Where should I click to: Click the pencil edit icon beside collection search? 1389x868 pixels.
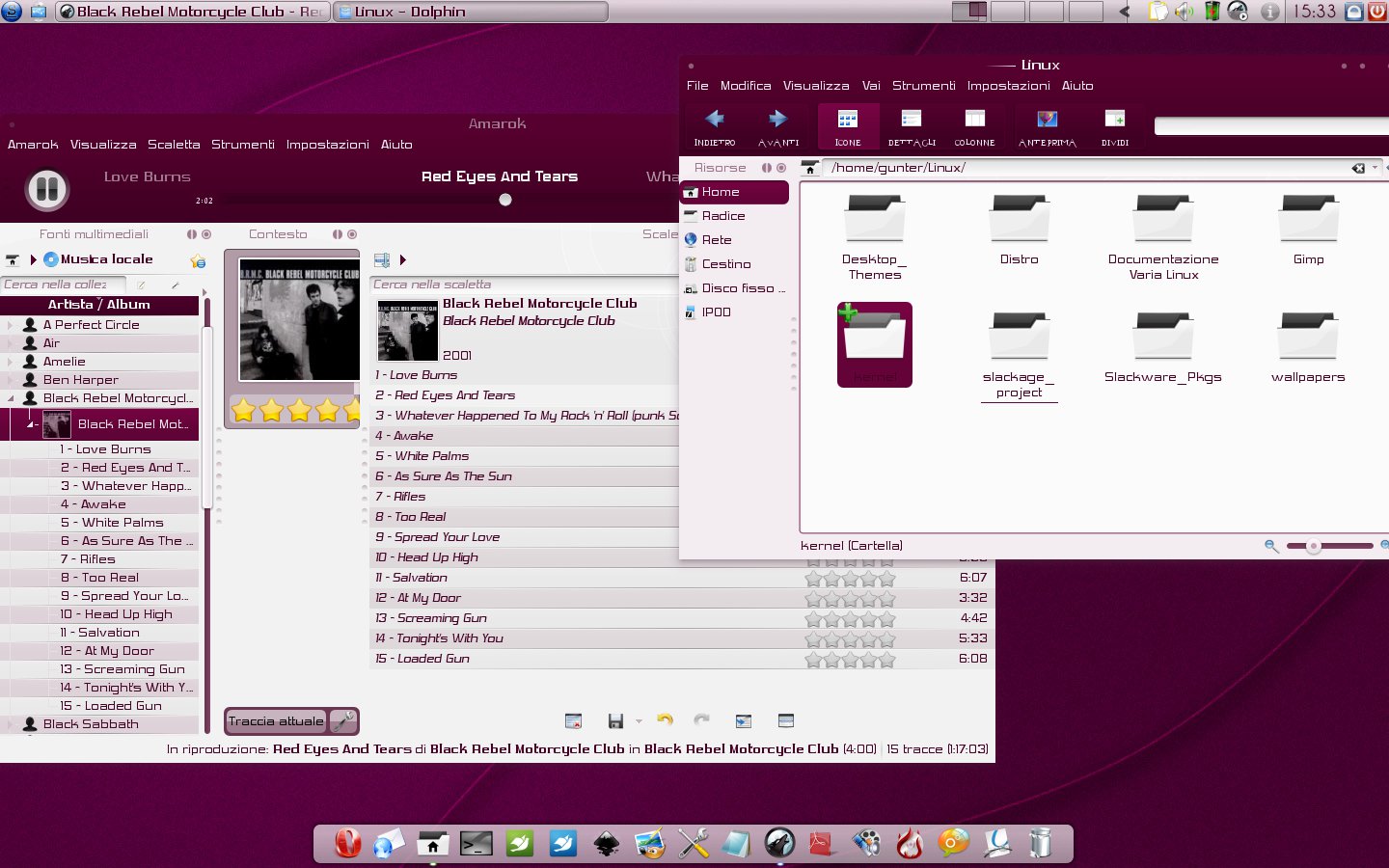coord(141,285)
